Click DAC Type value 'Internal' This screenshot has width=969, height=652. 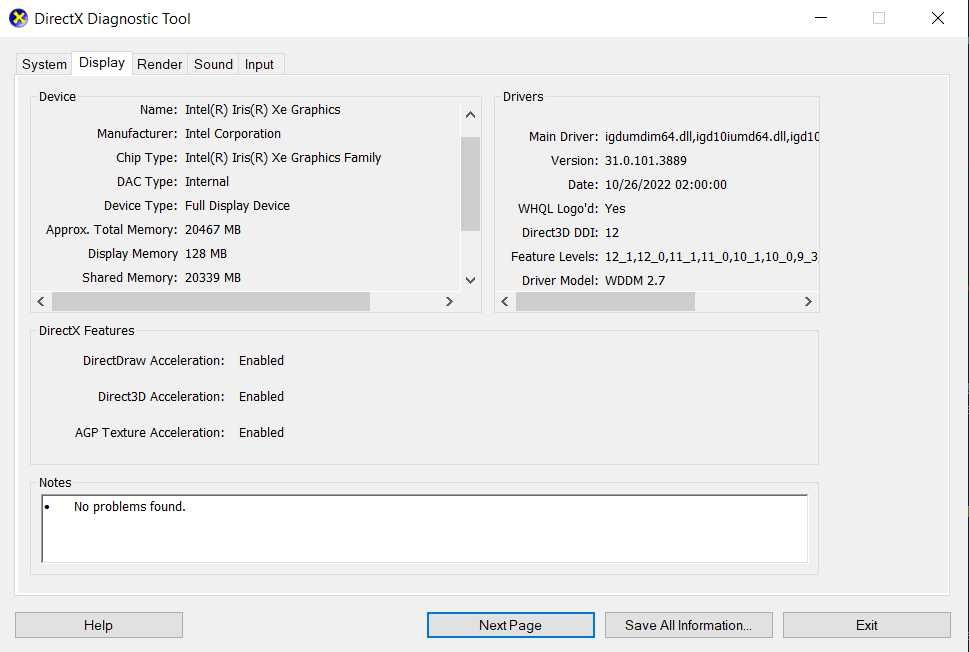point(207,182)
